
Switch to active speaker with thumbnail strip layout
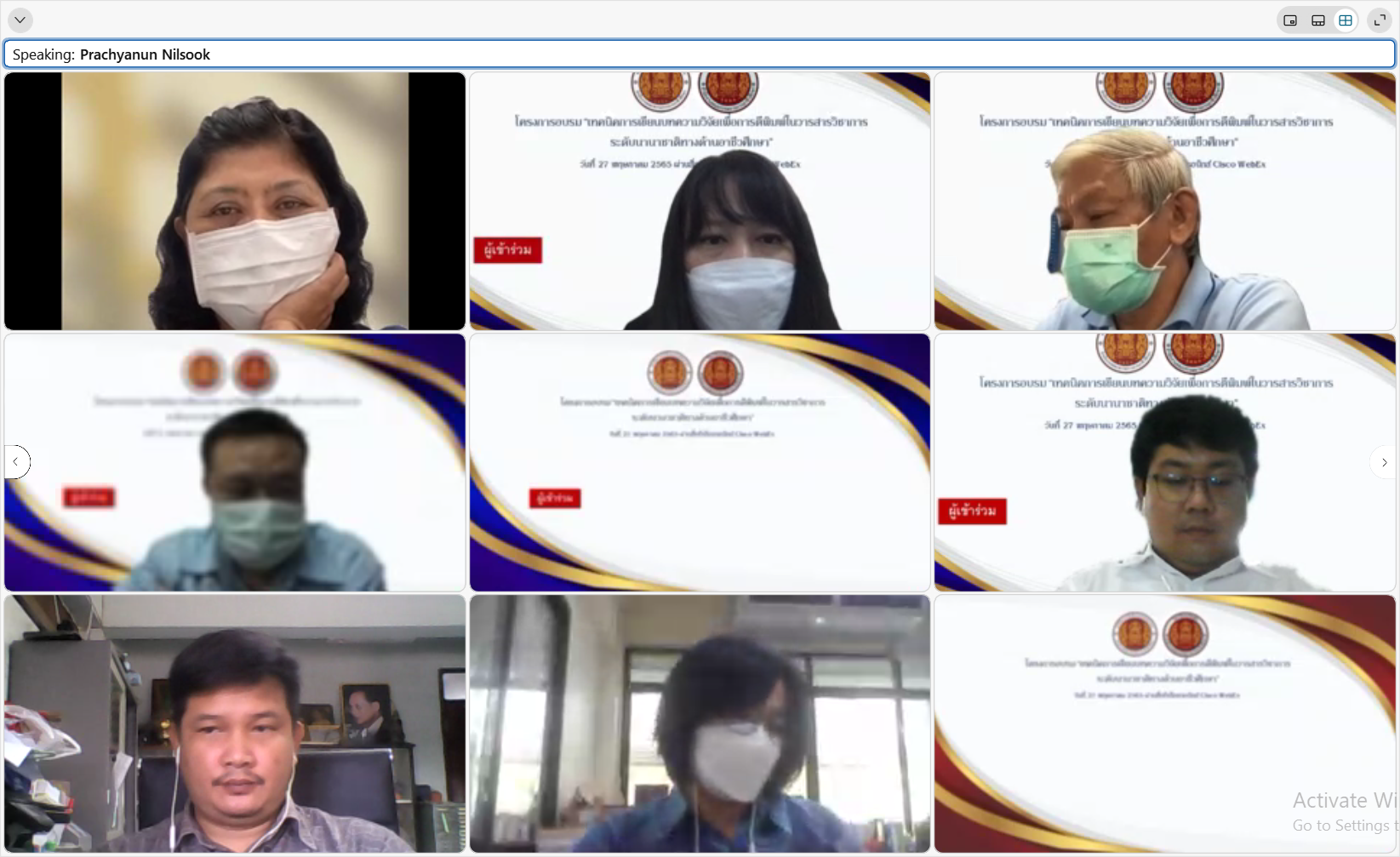1318,20
